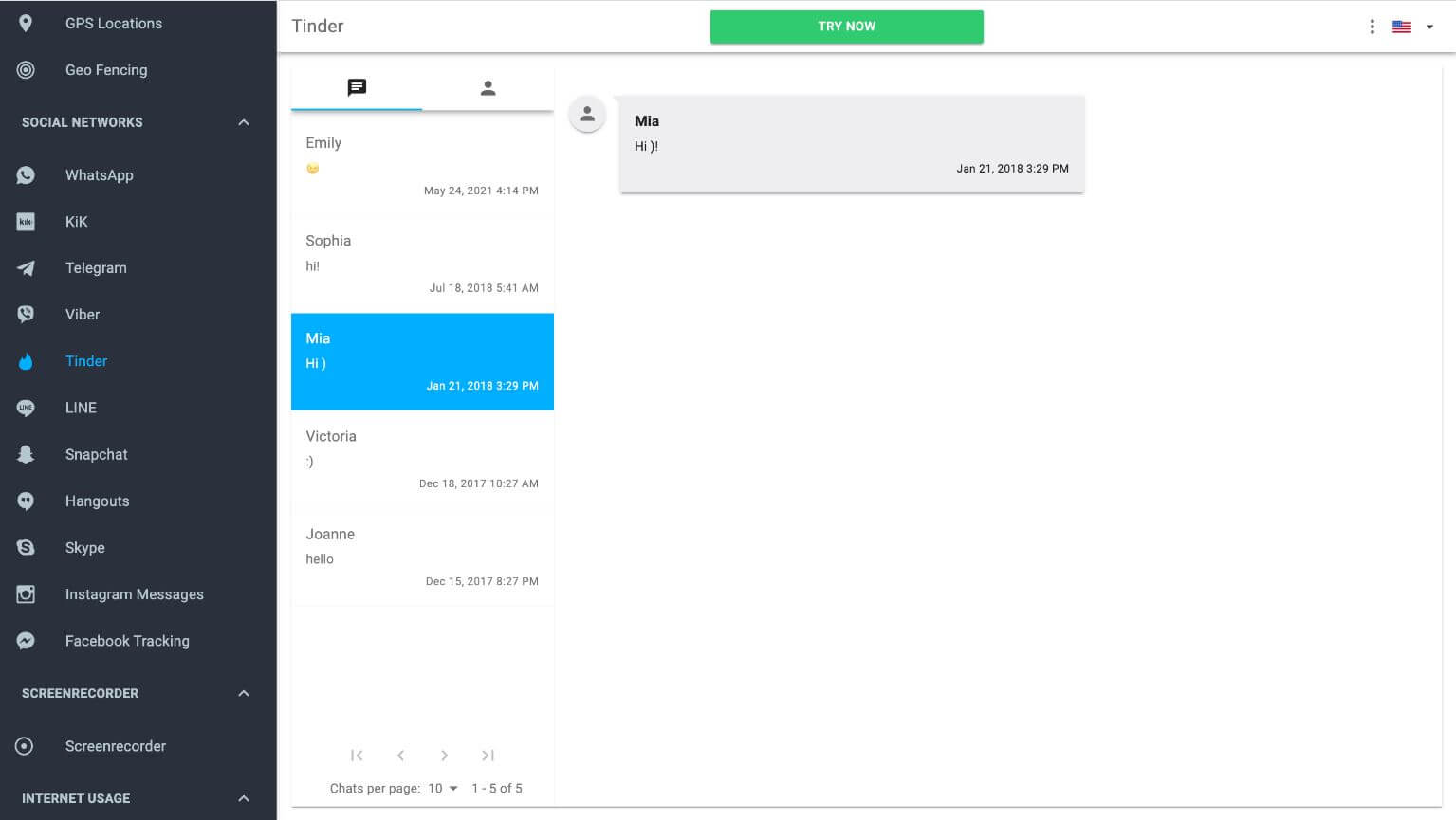Click the Viber icon in sidebar

tap(26, 314)
